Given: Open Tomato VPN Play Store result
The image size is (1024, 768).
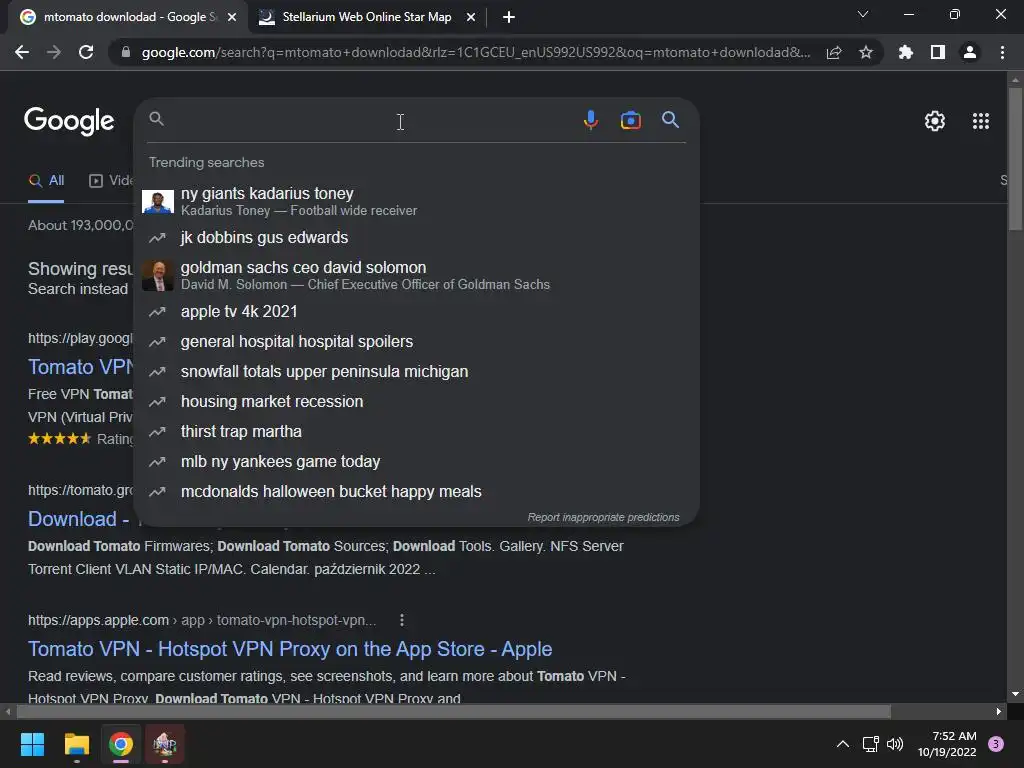Looking at the screenshot, I should click(x=80, y=367).
